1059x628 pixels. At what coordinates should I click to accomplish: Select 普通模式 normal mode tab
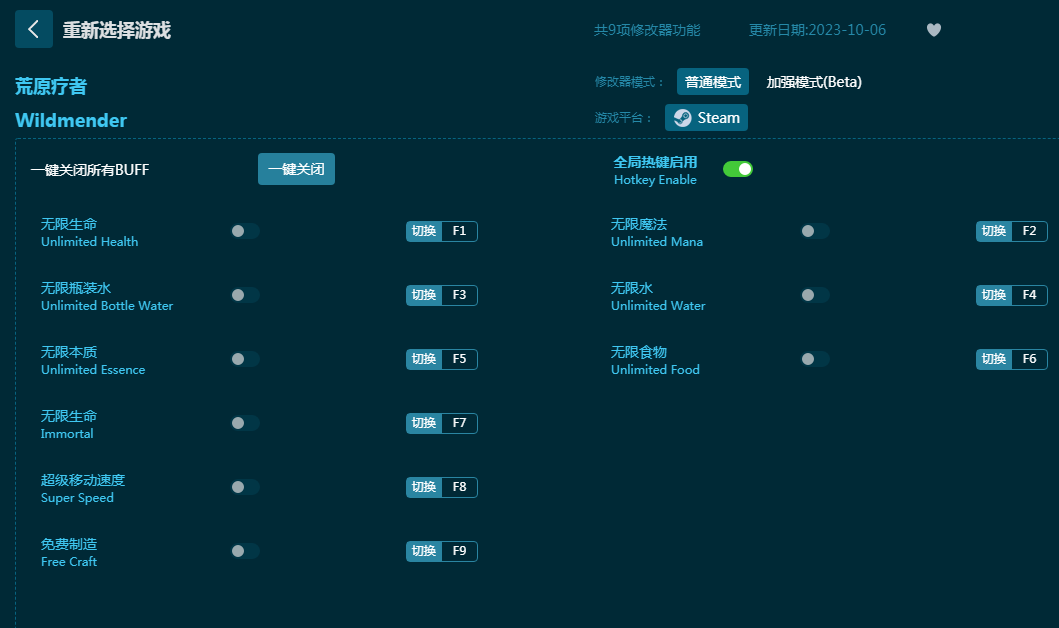coord(712,82)
